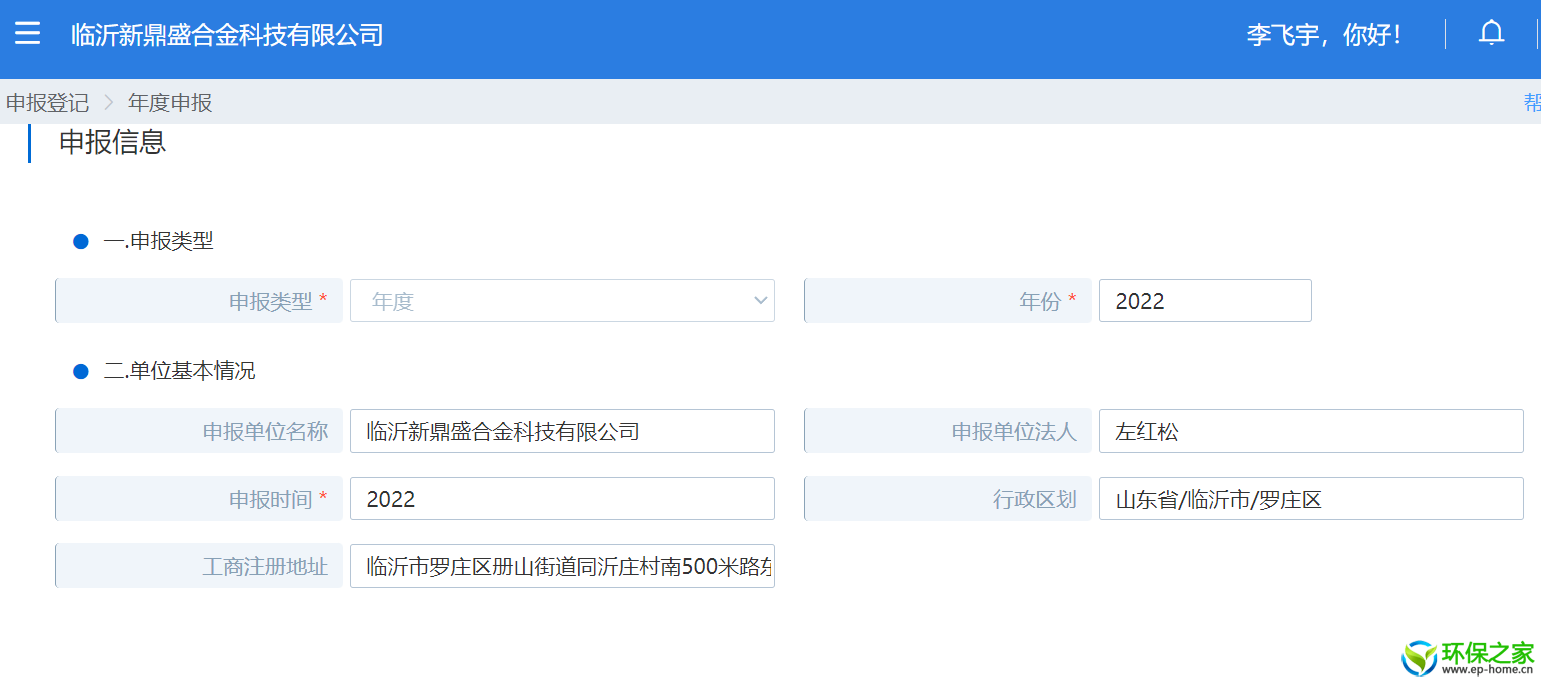Go to 申报登记 in the breadcrumb
Screen dimensions: 1541x683
click(47, 103)
